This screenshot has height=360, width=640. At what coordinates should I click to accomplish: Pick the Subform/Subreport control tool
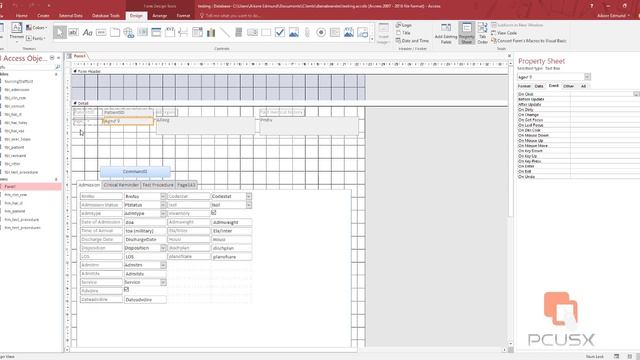335,32
